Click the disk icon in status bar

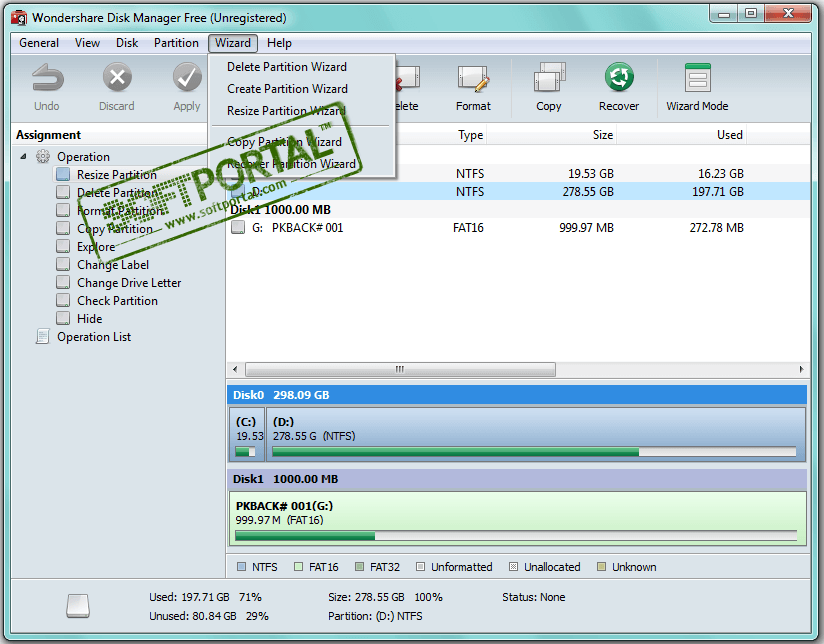[x=78, y=606]
